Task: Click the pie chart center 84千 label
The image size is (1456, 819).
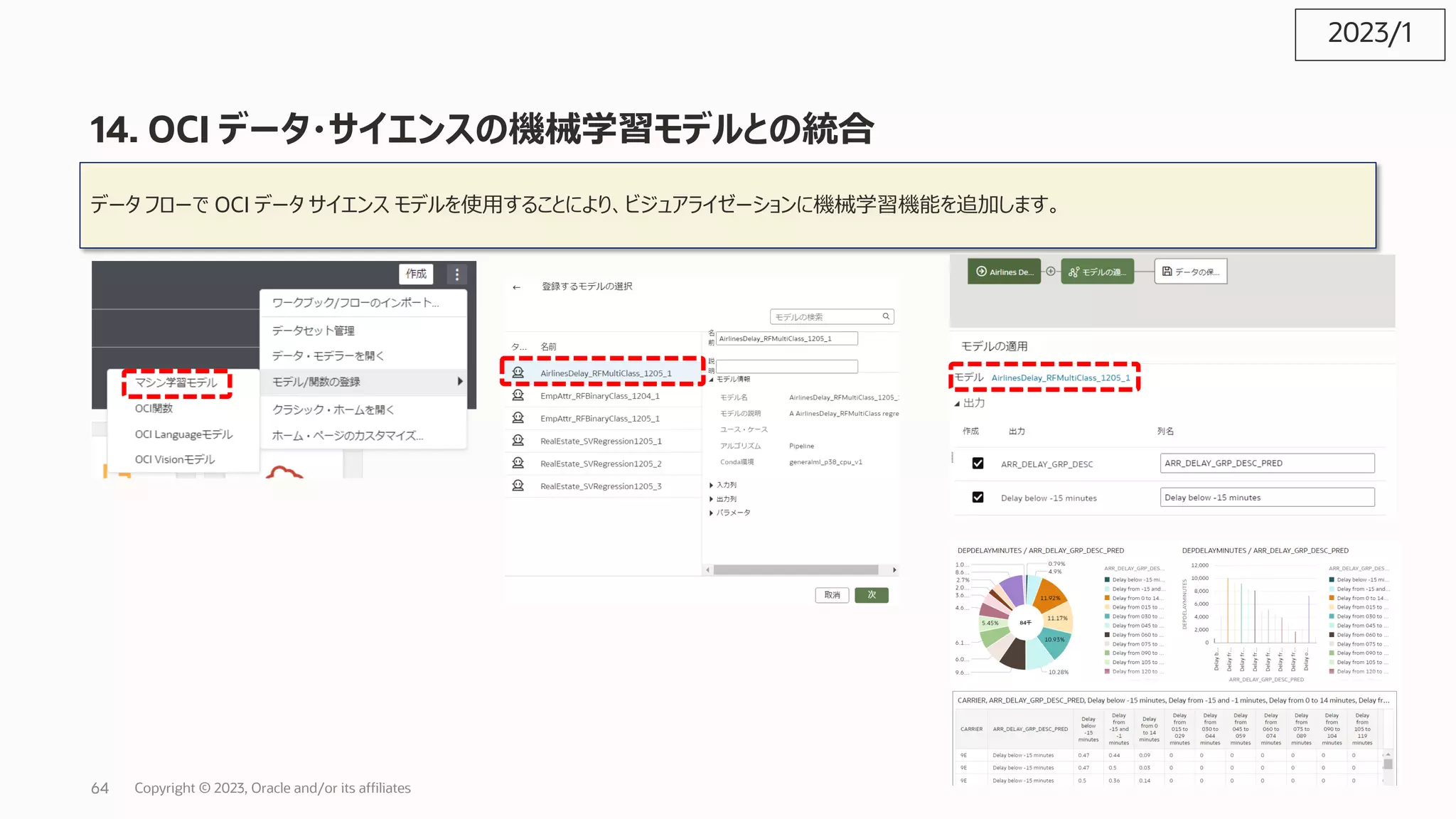Action: pos(1025,623)
